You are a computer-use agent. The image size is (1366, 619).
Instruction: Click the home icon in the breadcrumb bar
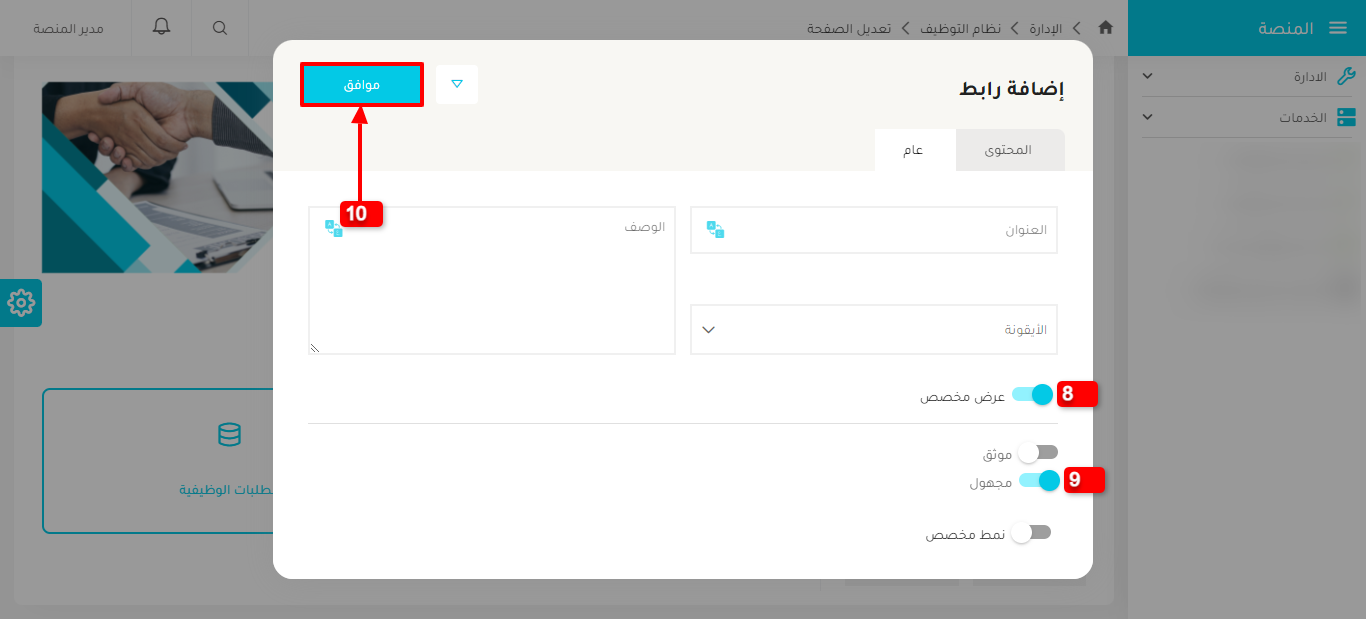[x=1105, y=28]
